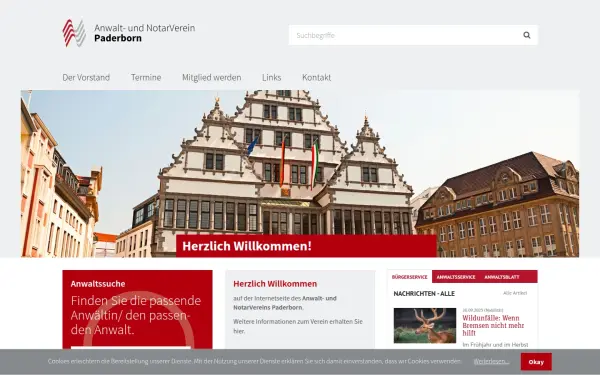The image size is (600, 375).
Task: Open the Kontakt menu item
Action: (x=316, y=77)
